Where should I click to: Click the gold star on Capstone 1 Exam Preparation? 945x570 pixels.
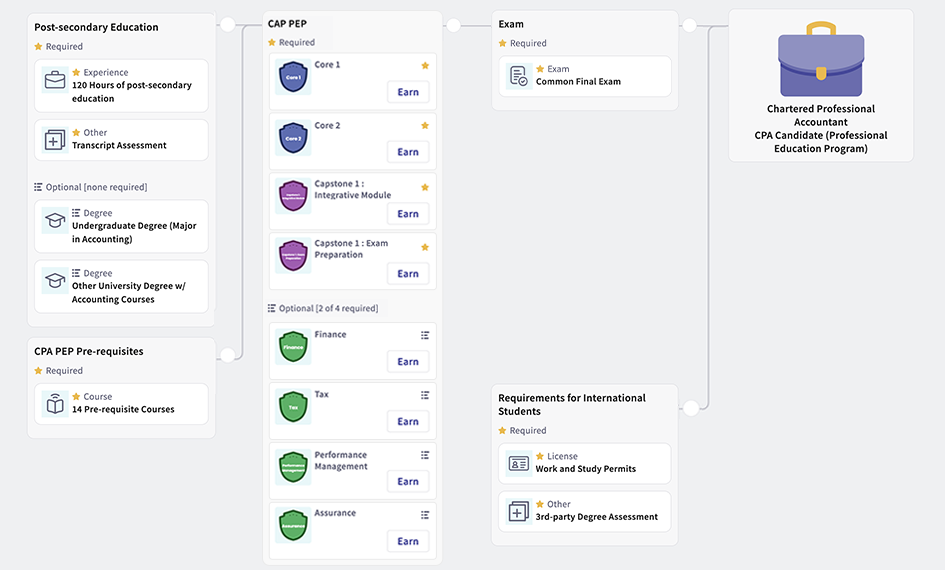425,247
